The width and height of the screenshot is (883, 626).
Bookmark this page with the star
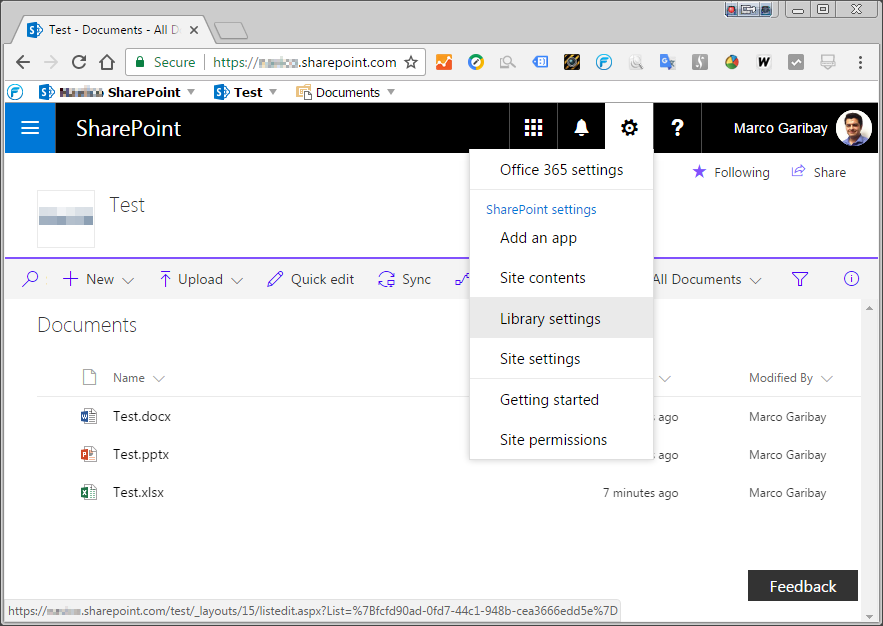pyautogui.click(x=412, y=62)
